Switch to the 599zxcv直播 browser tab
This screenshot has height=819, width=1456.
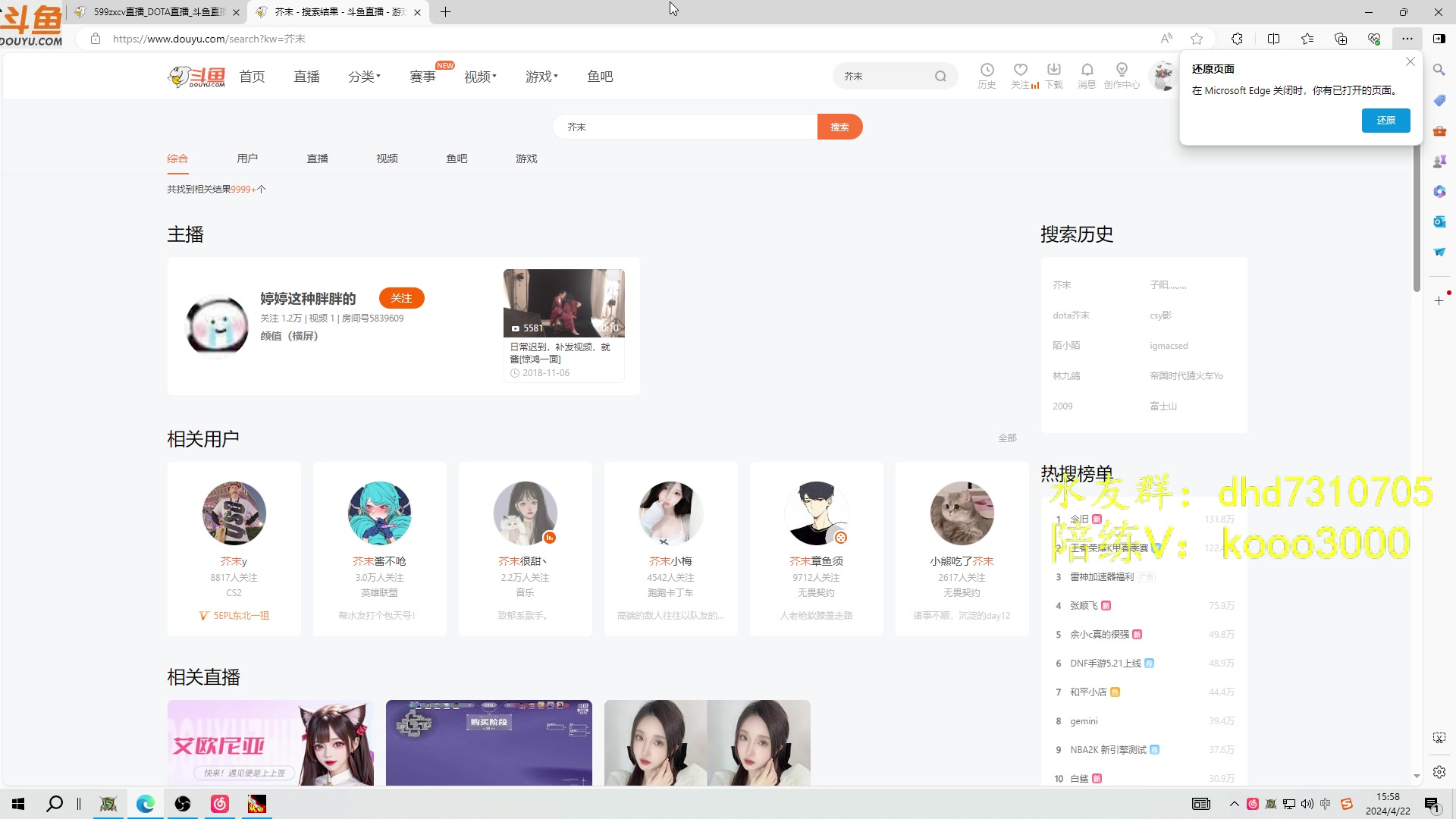pyautogui.click(x=158, y=12)
